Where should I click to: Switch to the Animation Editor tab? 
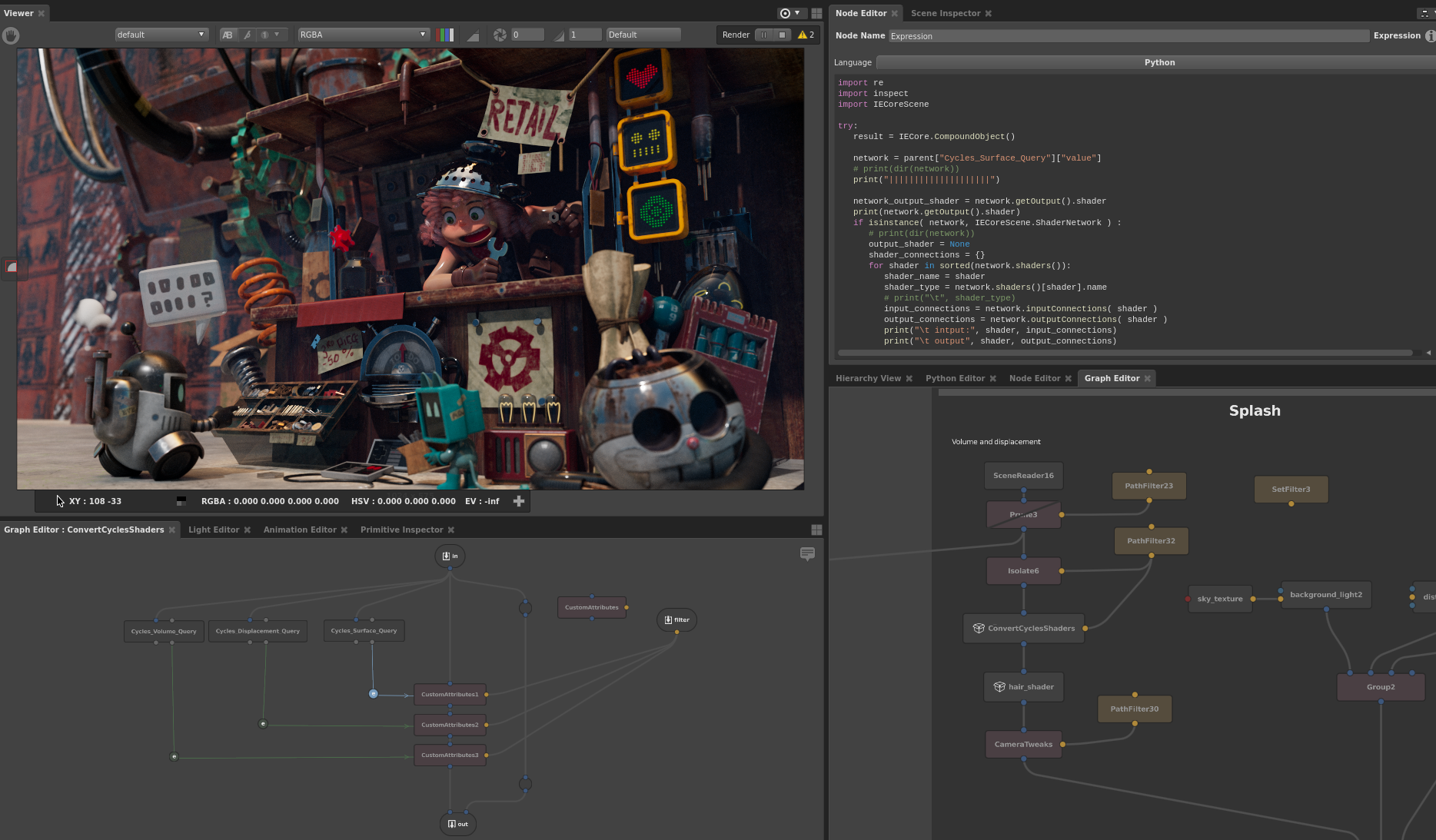point(300,530)
